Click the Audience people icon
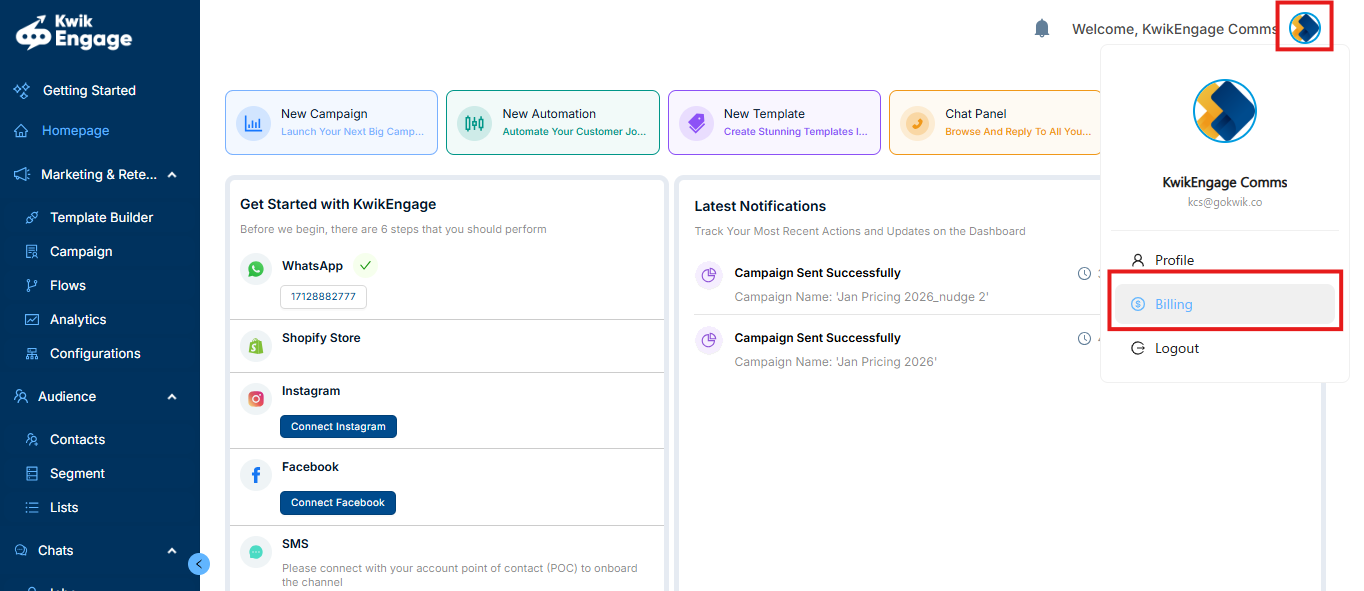The image size is (1364, 591). click(21, 396)
